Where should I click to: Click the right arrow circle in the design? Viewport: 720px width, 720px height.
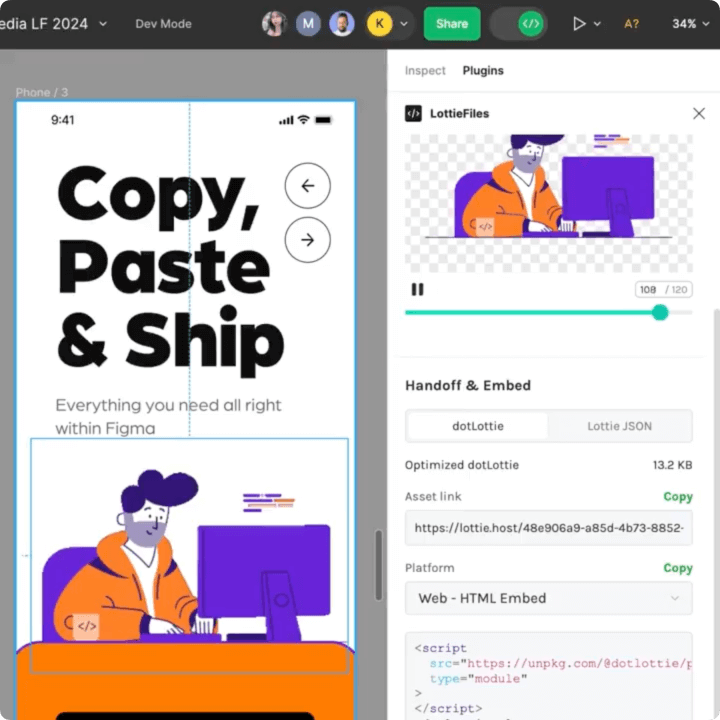(307, 240)
